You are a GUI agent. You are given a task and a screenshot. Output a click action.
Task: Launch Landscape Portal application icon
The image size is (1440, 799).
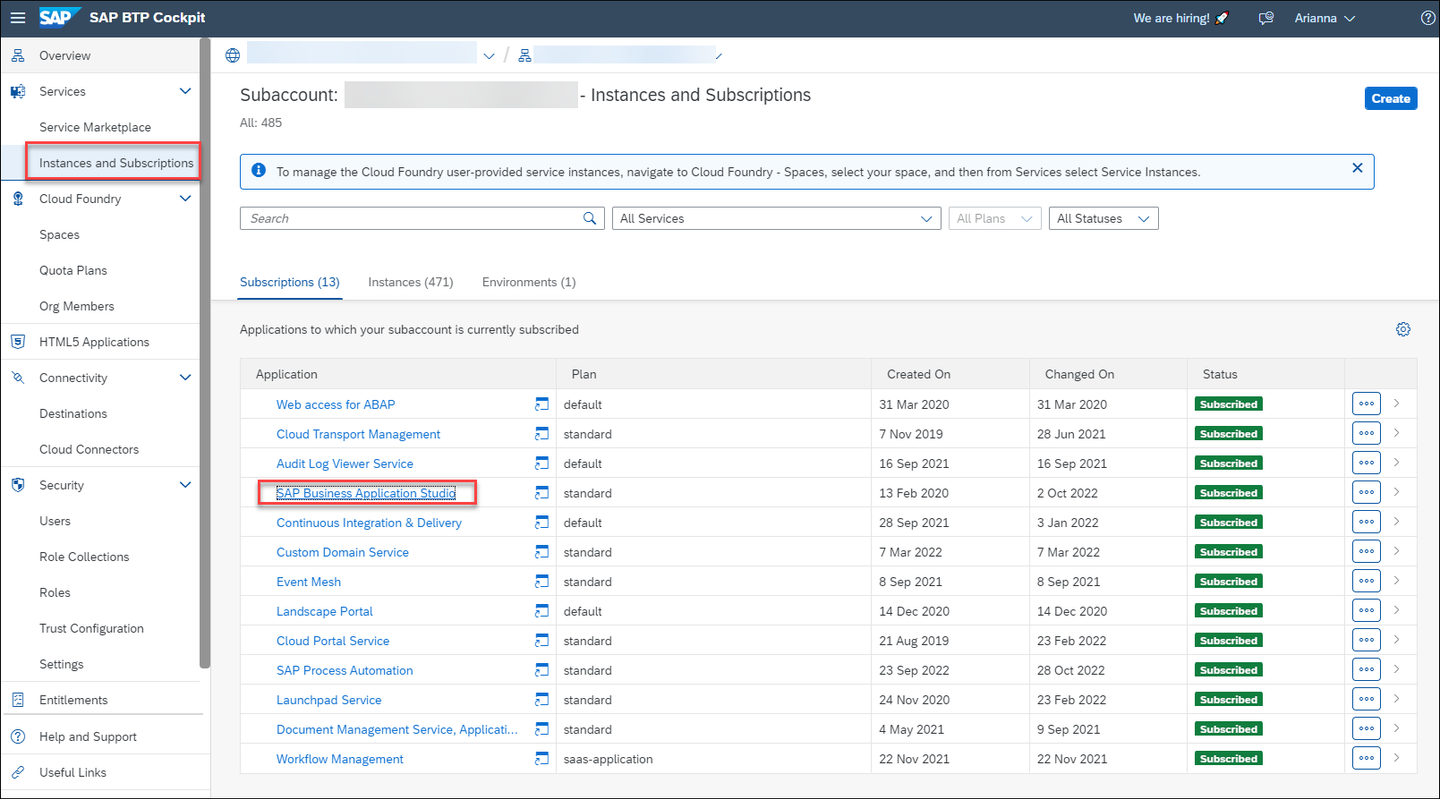[x=542, y=611]
